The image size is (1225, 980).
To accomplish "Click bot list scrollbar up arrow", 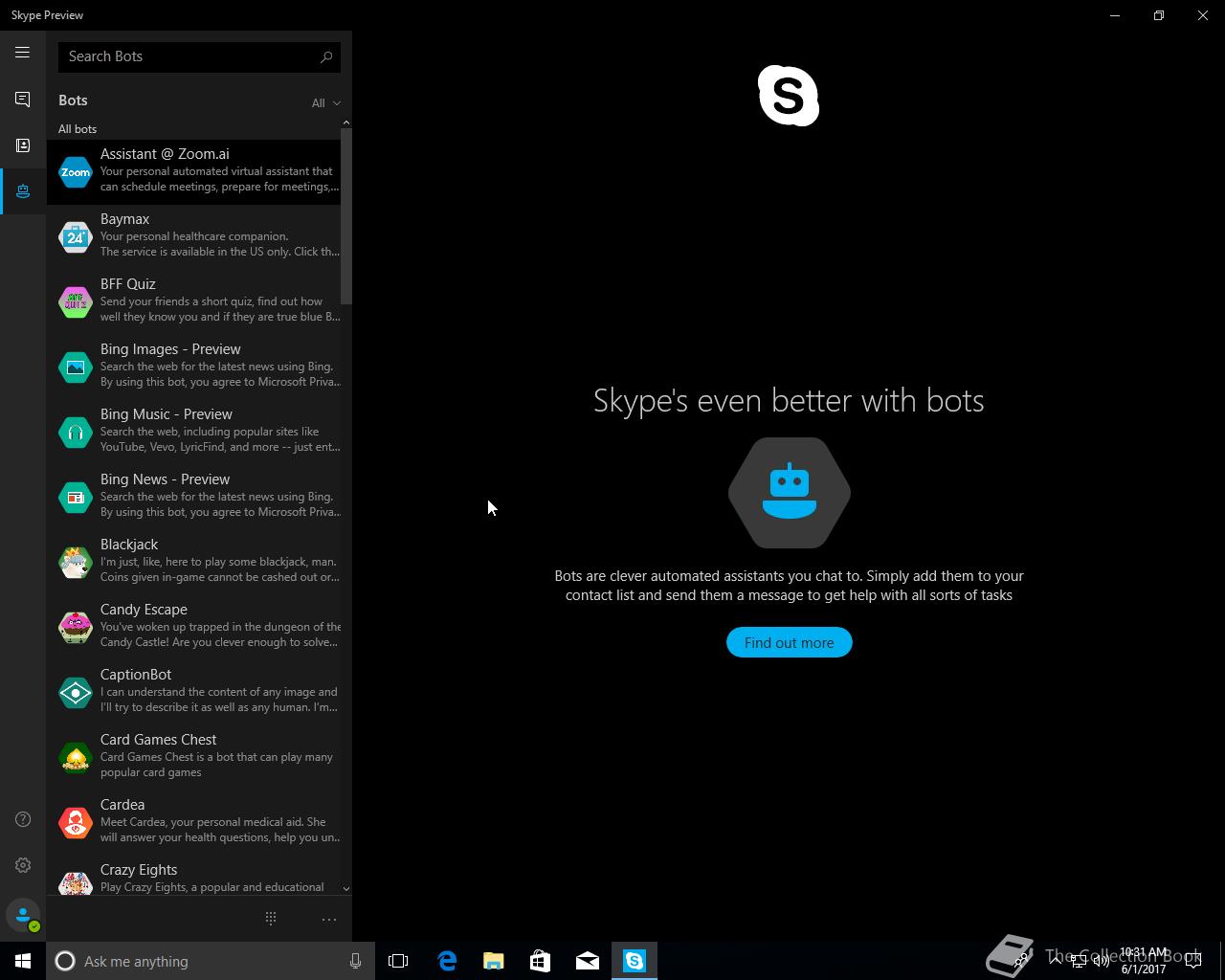I will 345,122.
